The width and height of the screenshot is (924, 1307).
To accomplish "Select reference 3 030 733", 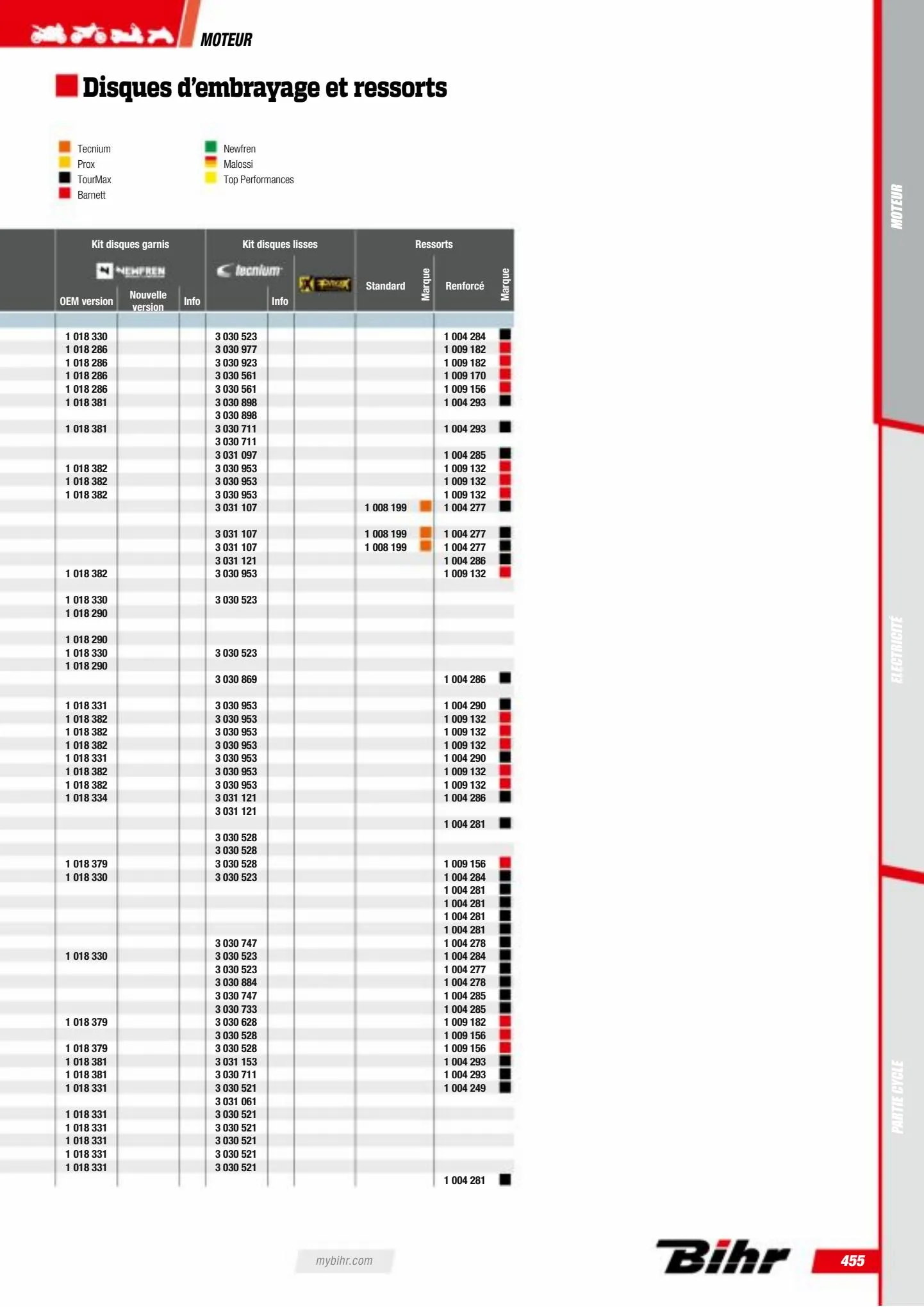I will coord(236,1009).
